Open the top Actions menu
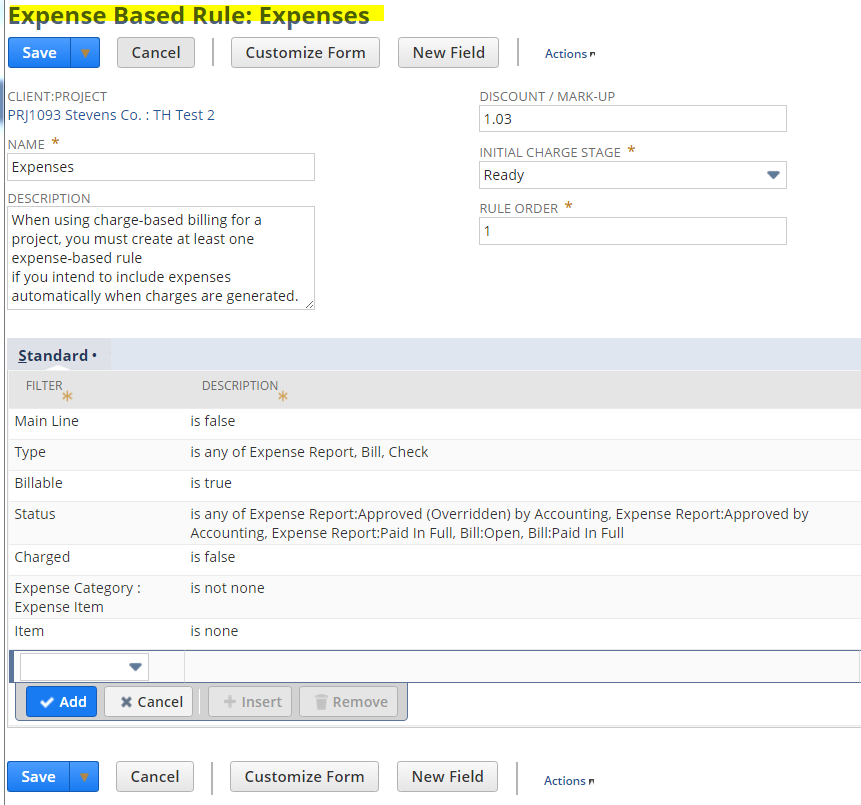 [568, 54]
